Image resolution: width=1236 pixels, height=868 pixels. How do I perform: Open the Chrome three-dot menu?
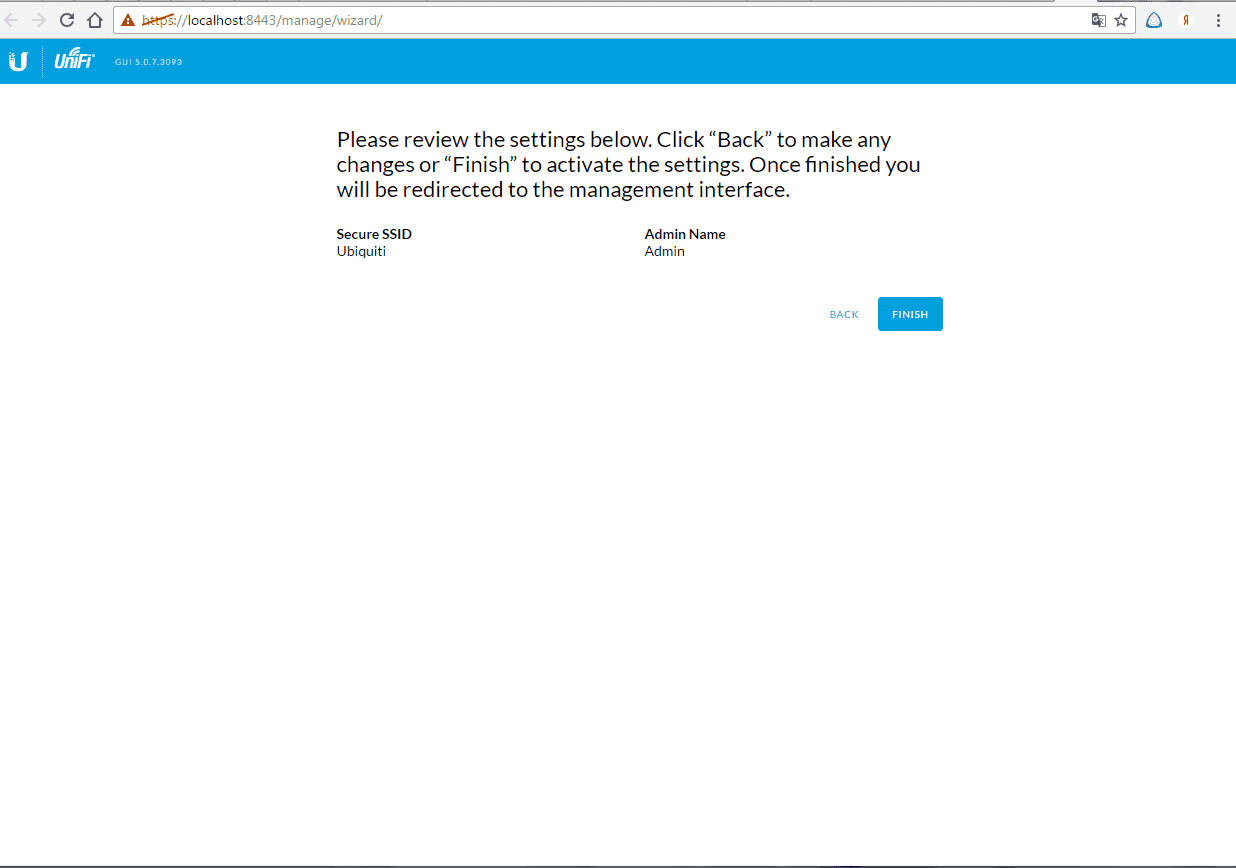1218,20
